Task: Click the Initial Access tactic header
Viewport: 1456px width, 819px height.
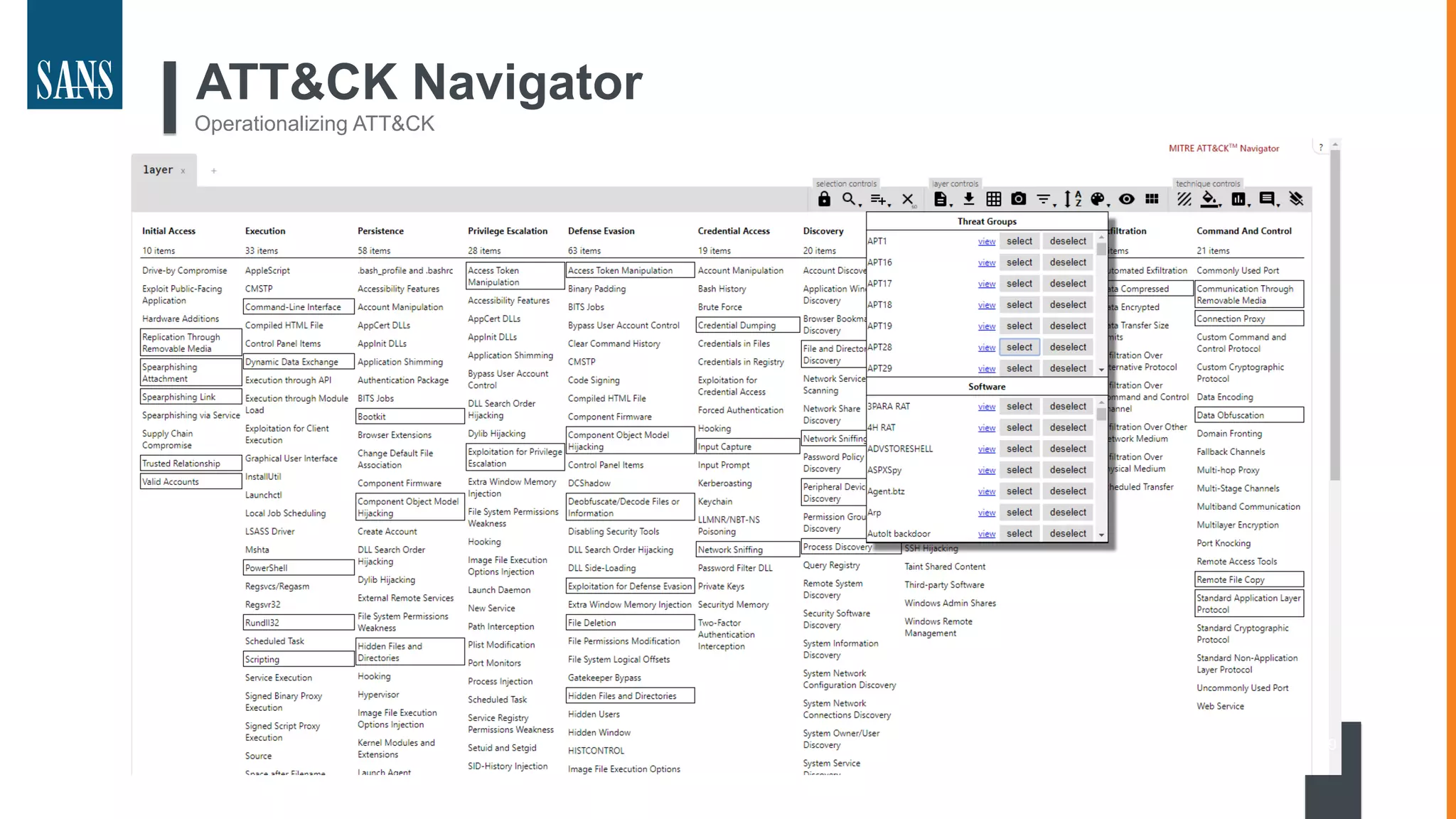Action: point(168,231)
